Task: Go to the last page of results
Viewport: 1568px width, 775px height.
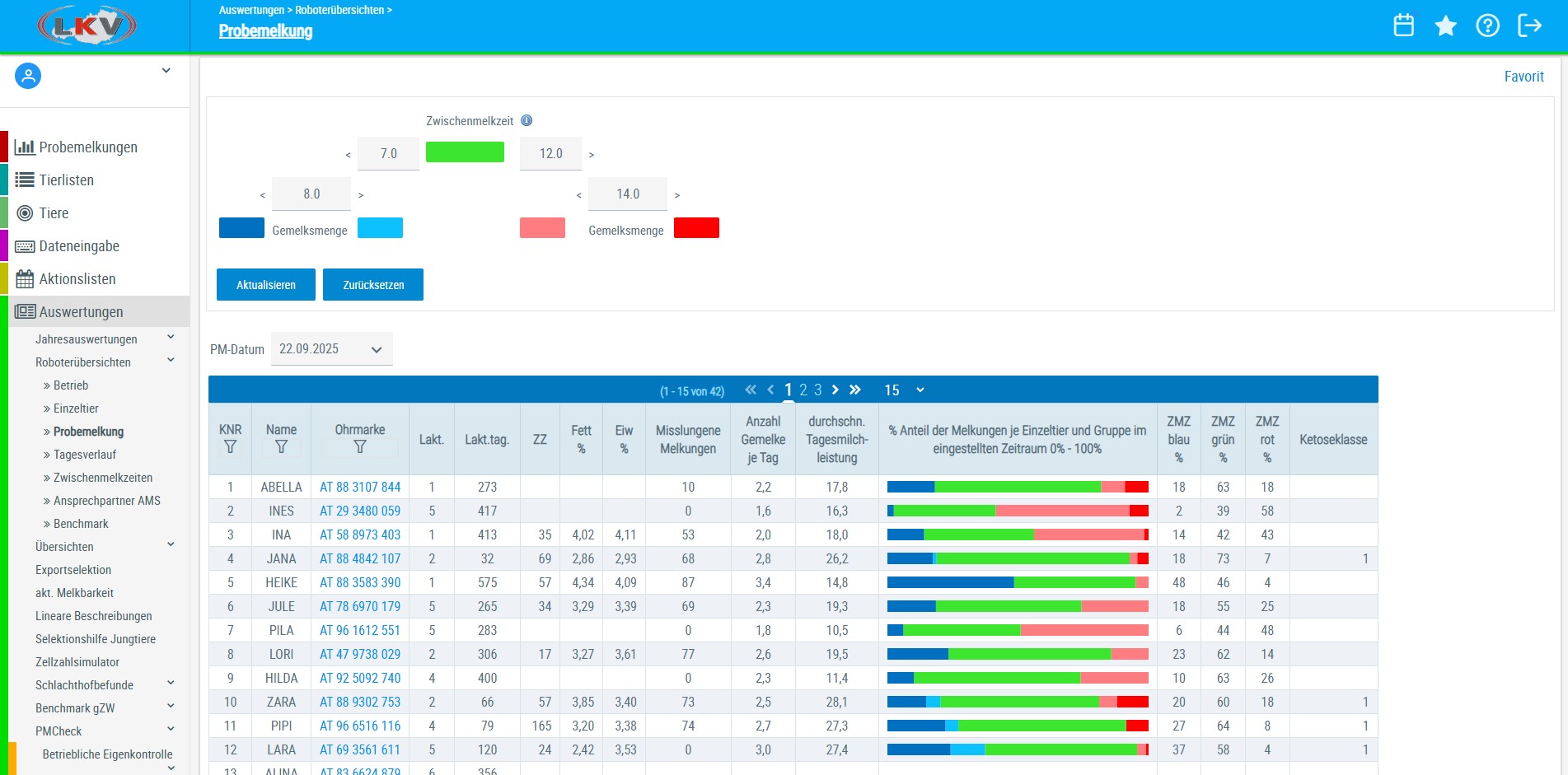Action: (855, 390)
